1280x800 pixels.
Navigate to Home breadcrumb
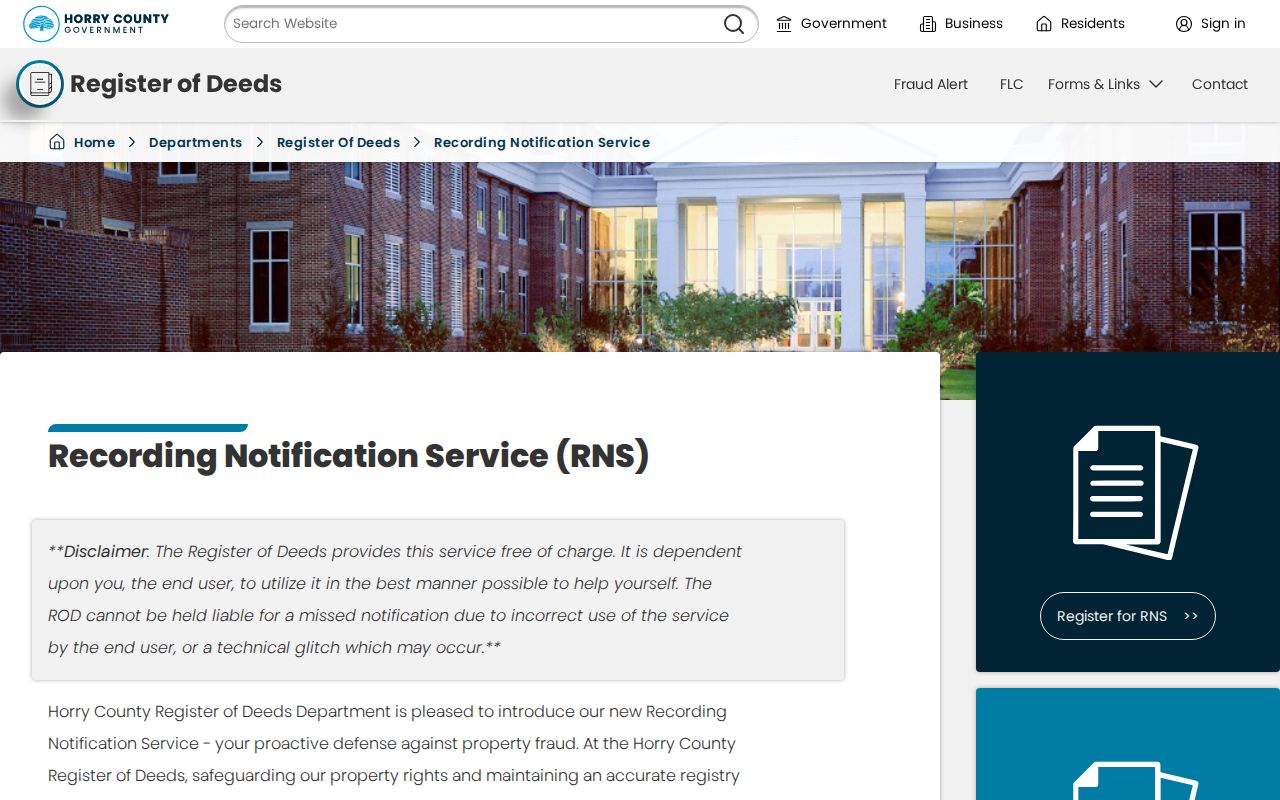[94, 142]
